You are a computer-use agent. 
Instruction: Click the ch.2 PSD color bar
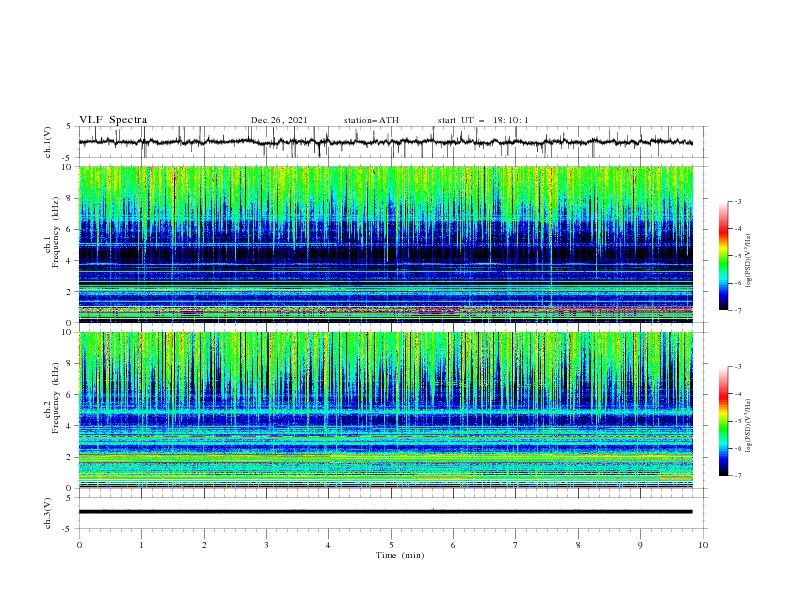tap(724, 421)
